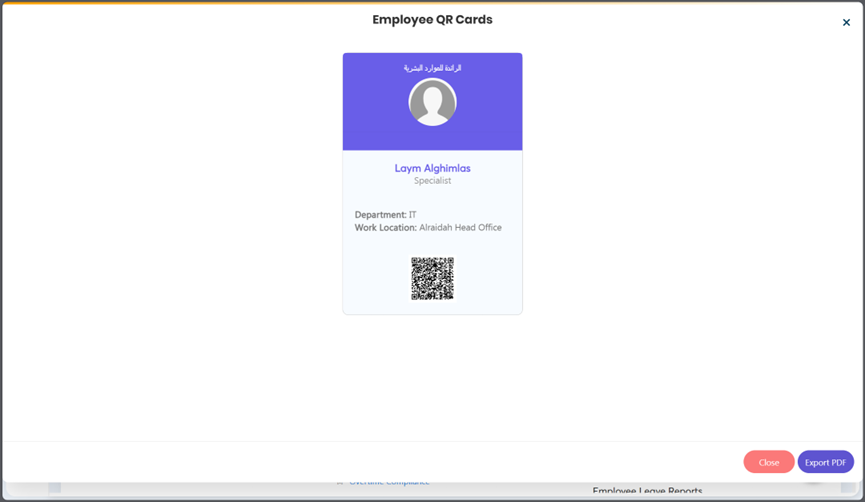Click the card body below the QR code
Viewport: 865px width, 502px height.
432,307
